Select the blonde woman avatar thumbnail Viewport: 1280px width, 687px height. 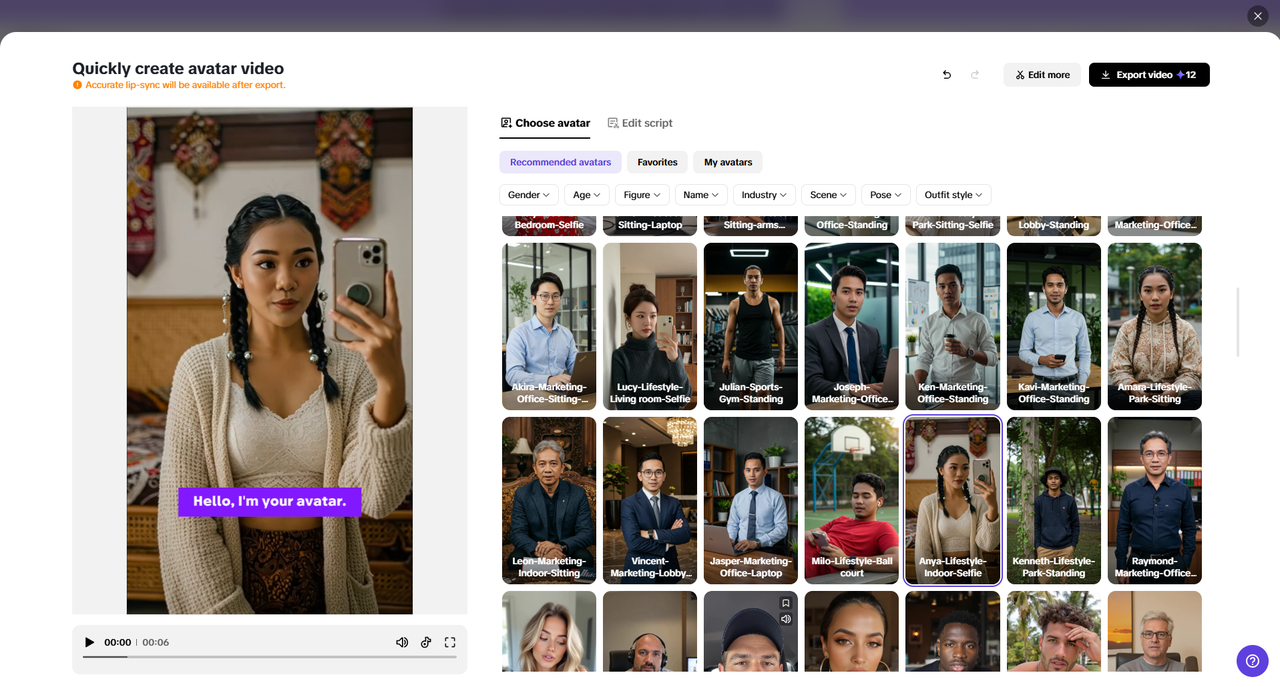[549, 631]
